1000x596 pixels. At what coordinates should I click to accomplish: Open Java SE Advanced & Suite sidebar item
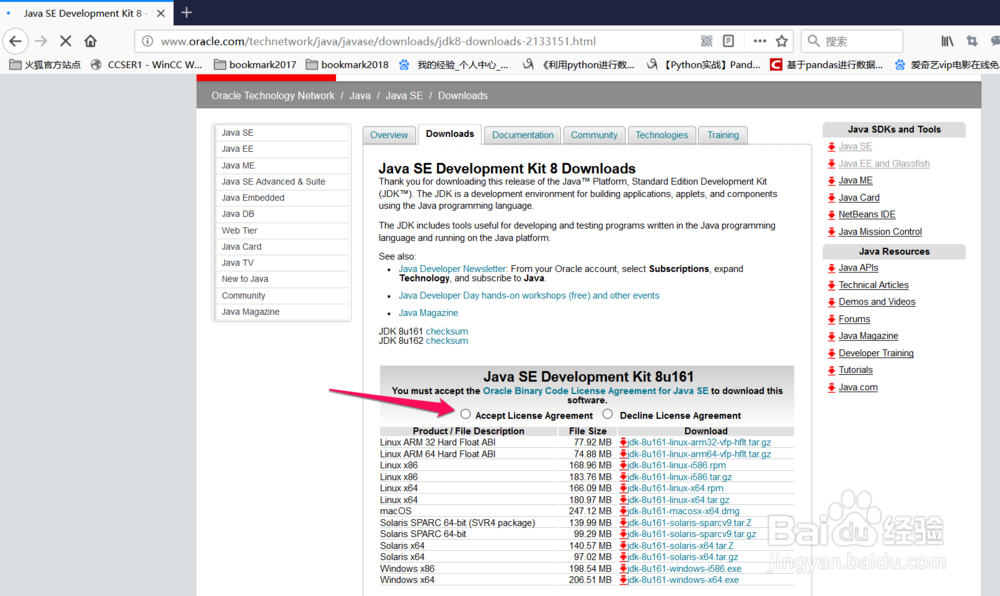[282, 182]
